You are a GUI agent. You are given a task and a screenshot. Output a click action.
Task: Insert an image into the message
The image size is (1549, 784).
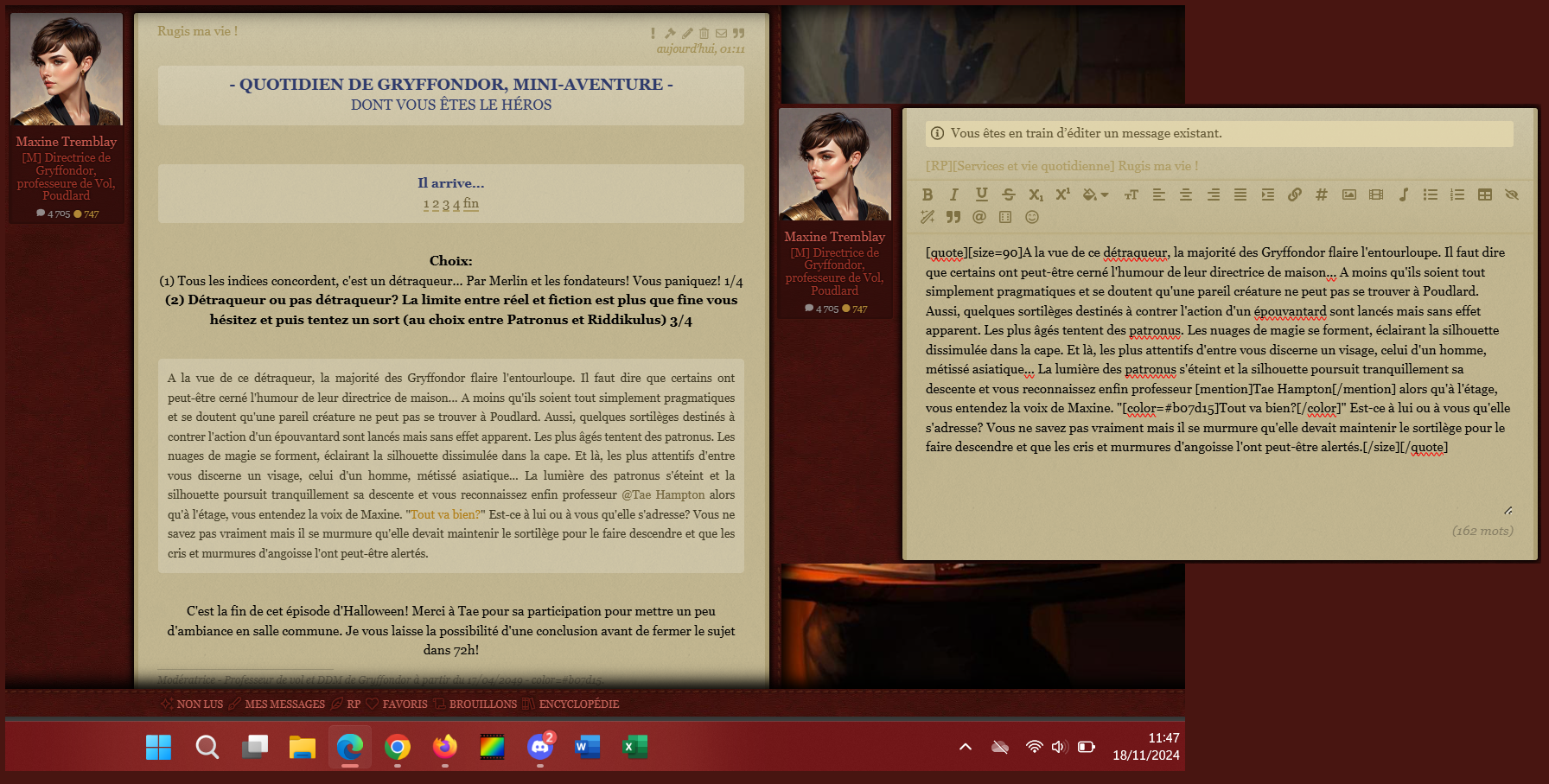click(x=1349, y=194)
